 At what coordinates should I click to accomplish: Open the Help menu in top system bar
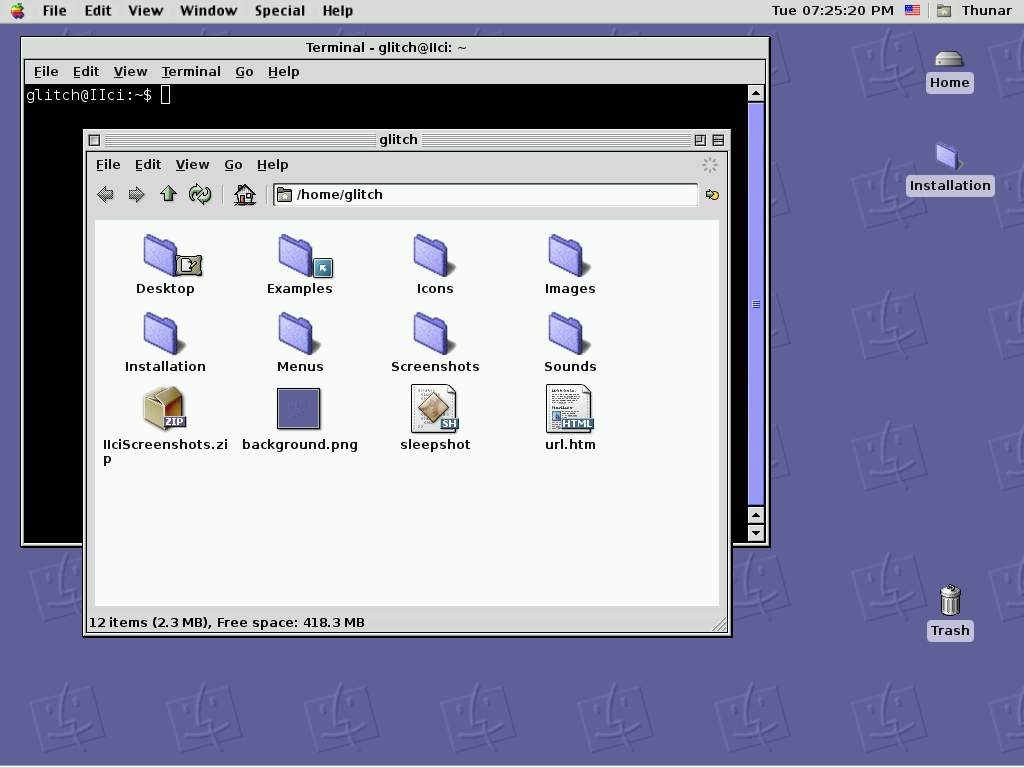[x=338, y=10]
